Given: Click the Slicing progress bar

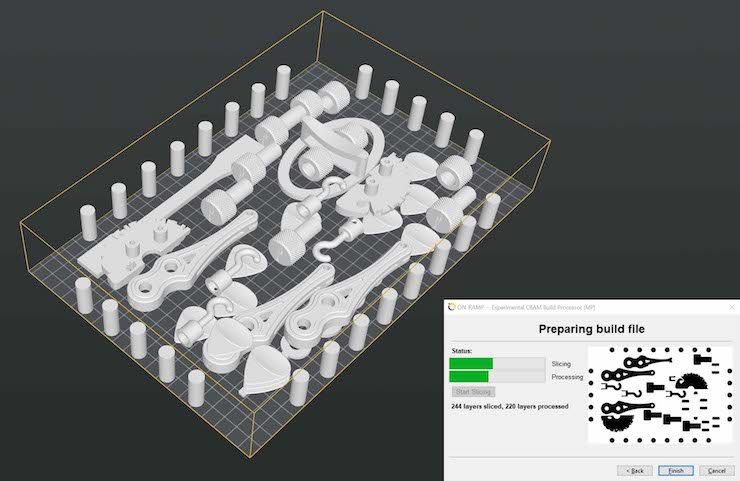Looking at the screenshot, I should pyautogui.click(x=496, y=364).
